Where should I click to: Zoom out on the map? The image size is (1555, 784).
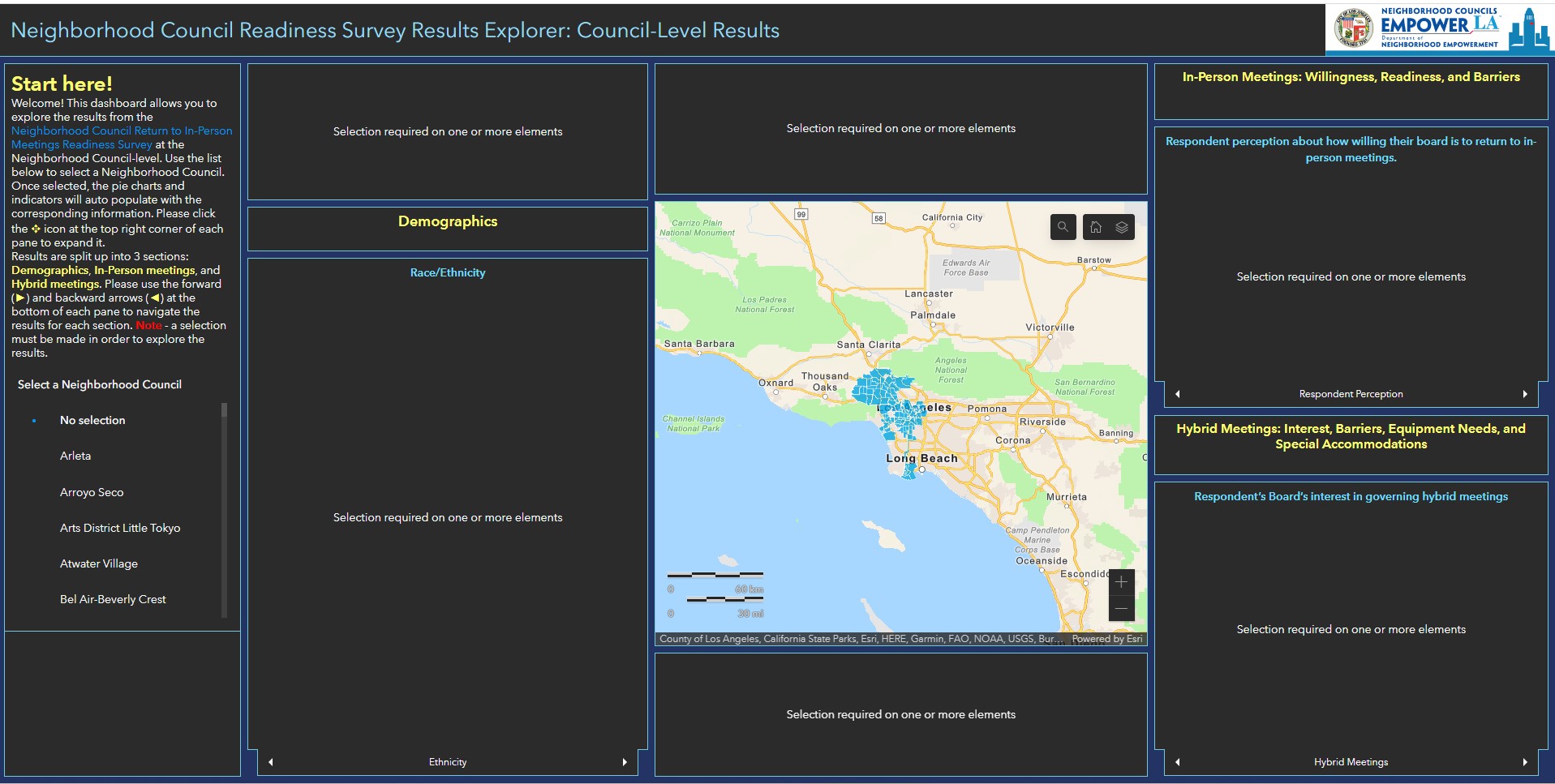point(1121,608)
